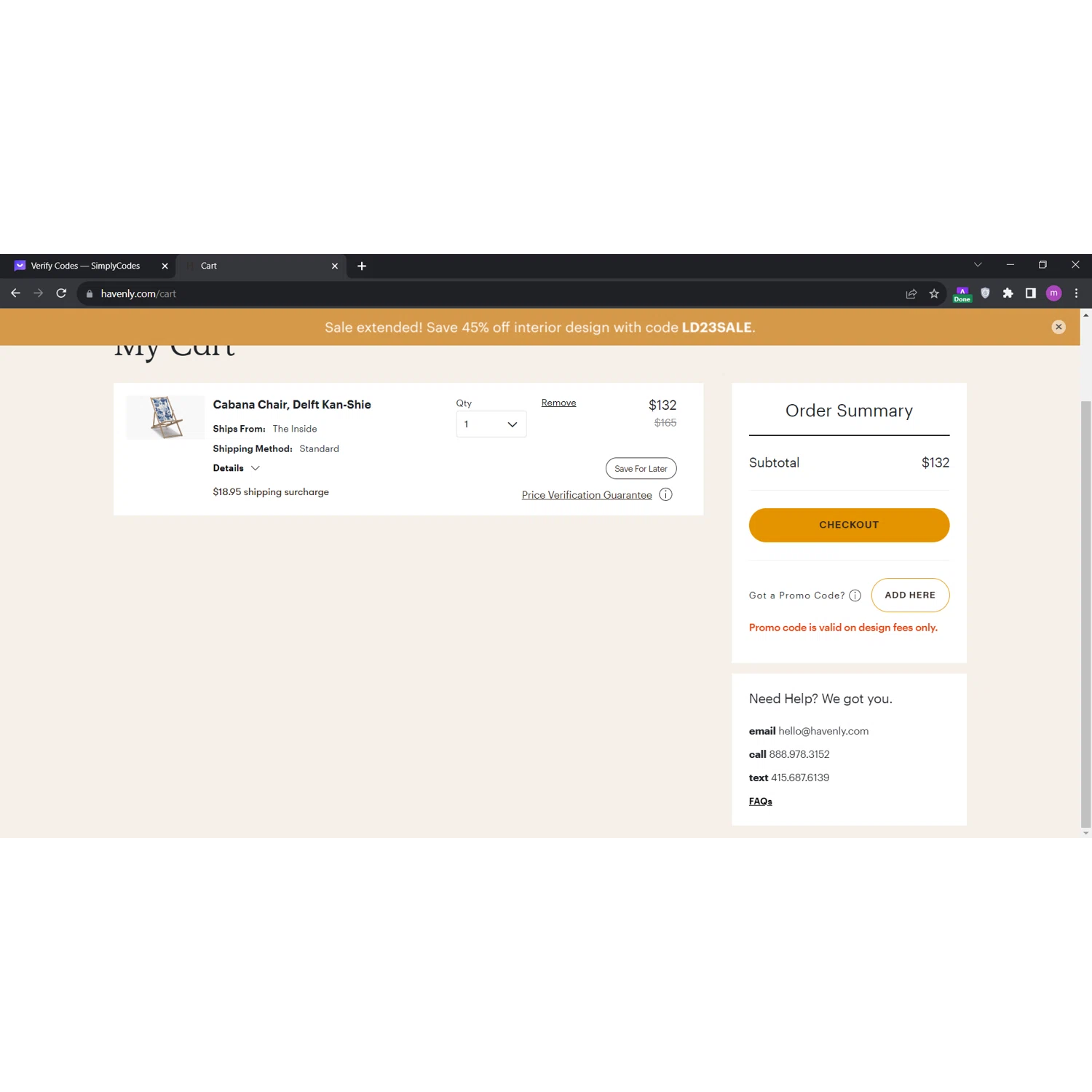Screen dimensions: 1092x1092
Task: Open the Extensions puzzle-piece menu
Action: coord(1008,293)
